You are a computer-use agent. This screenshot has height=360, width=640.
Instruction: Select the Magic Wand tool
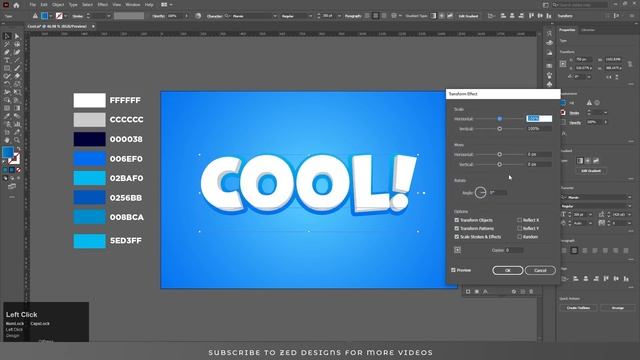pyautogui.click(x=7, y=44)
